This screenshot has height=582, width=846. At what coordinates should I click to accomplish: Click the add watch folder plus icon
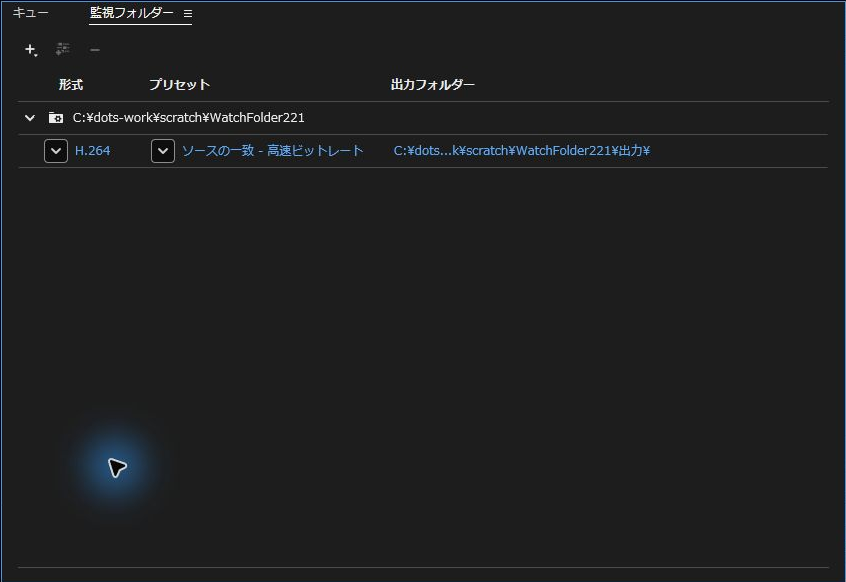31,50
